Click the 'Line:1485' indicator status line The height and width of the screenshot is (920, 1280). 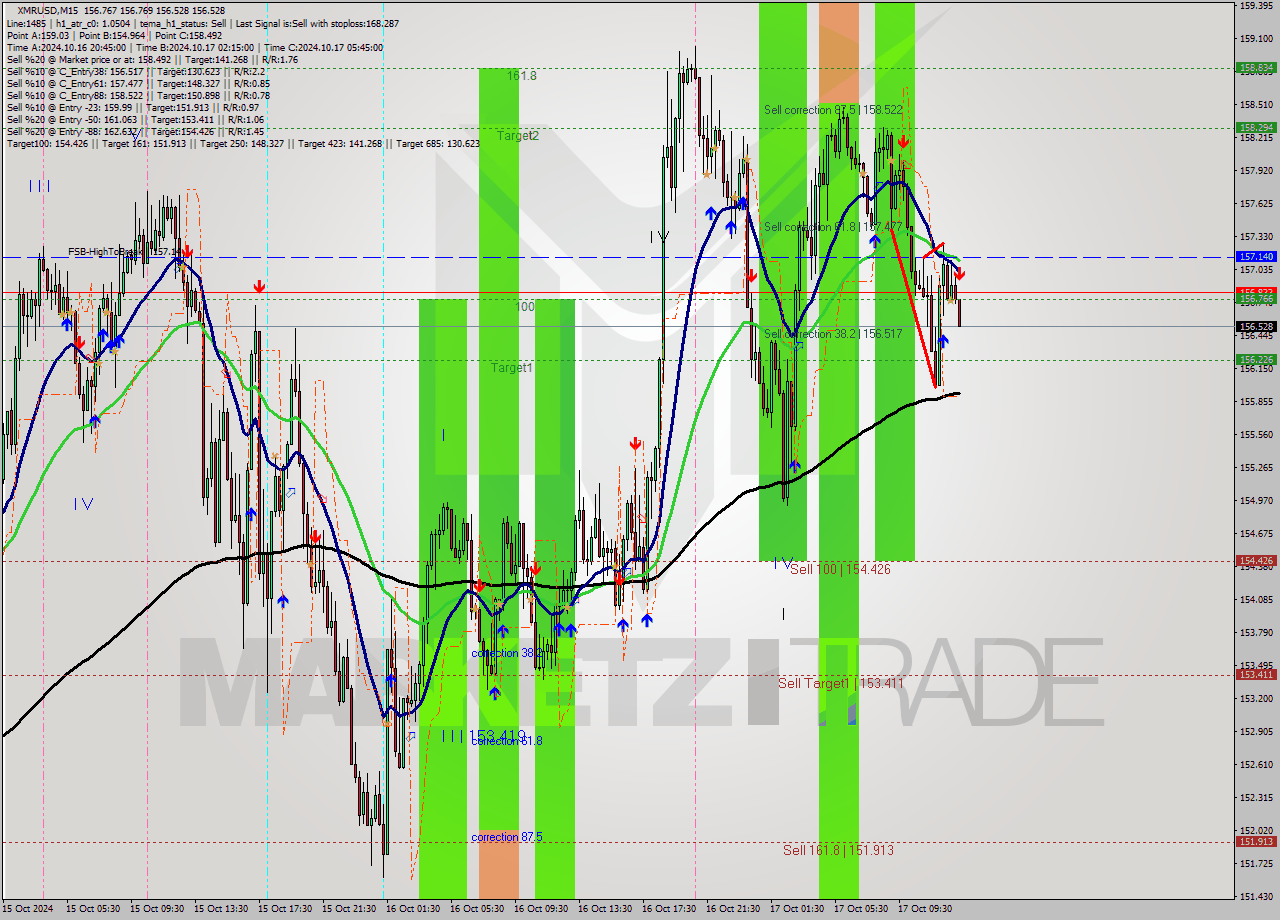point(203,23)
